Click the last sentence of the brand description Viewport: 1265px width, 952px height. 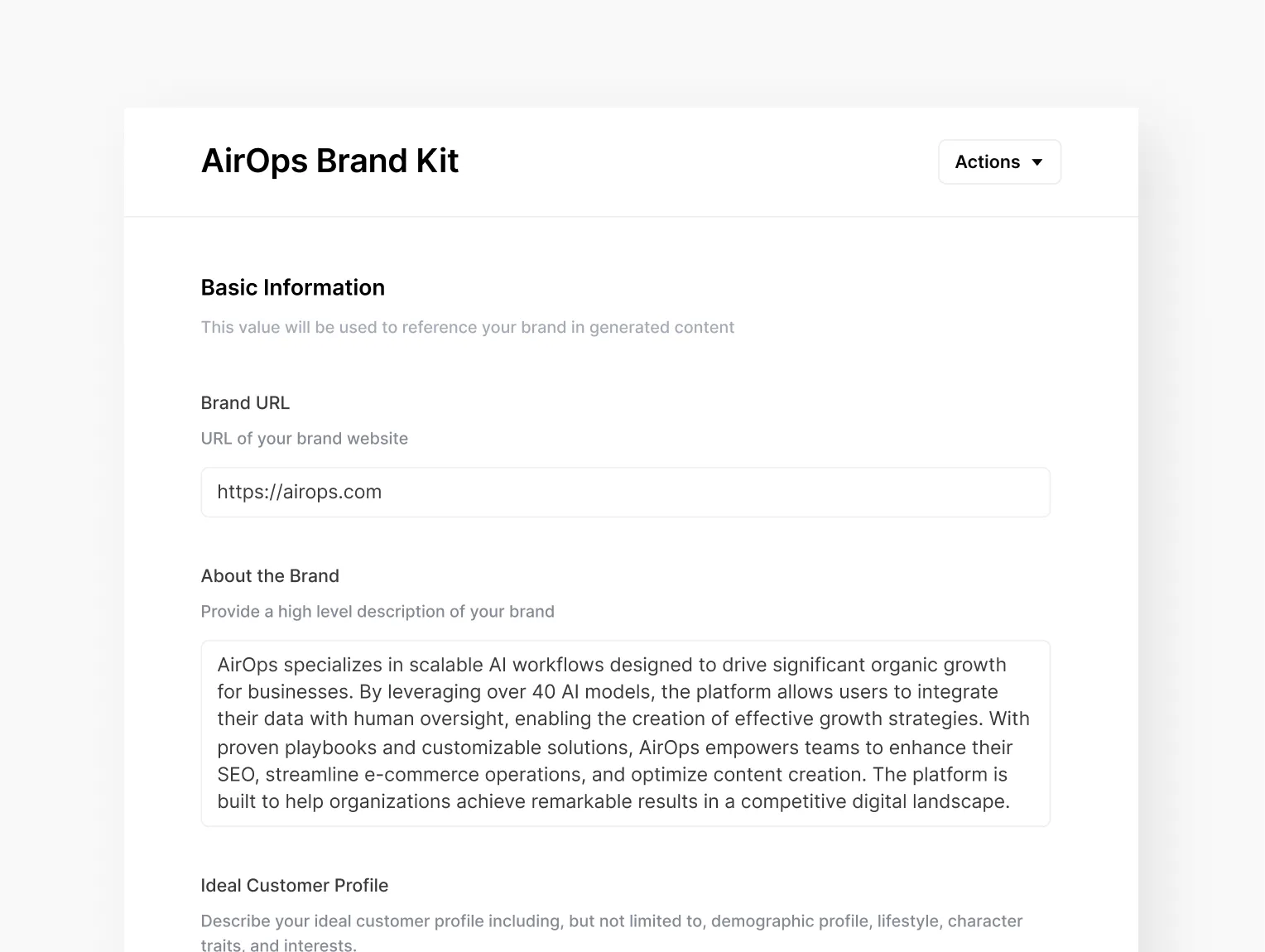(613, 801)
